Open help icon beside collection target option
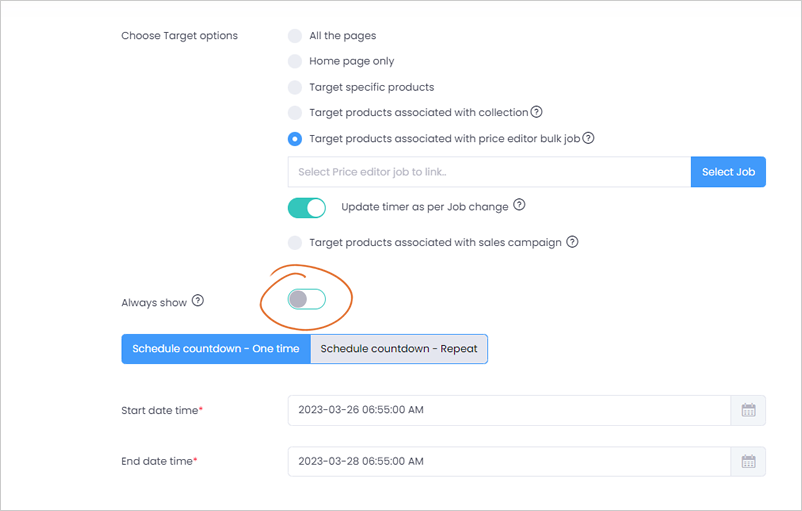 click(x=536, y=112)
